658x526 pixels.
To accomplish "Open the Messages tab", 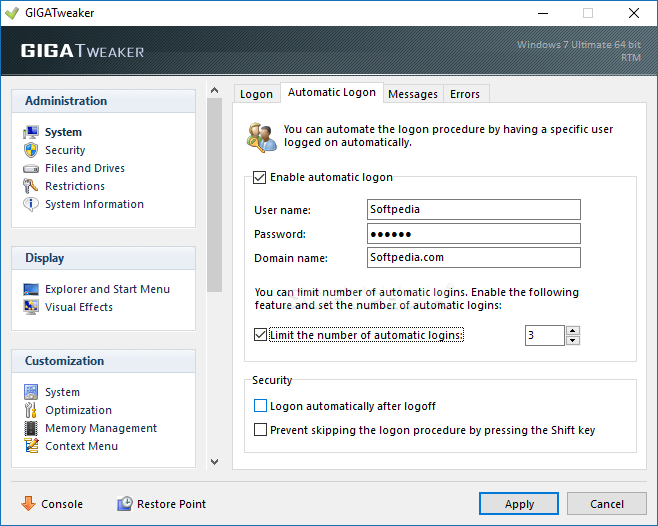I will [413, 94].
